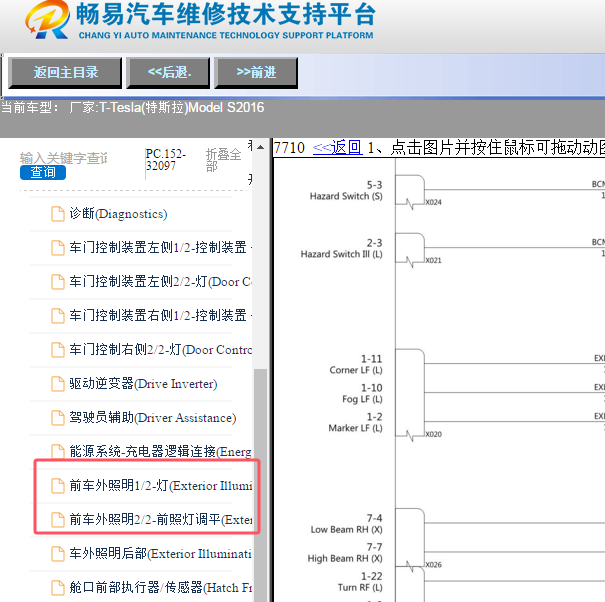This screenshot has height=602, width=605.
Task: Click the 当前车型 Tesla Model S2016 text
Action: (x=133, y=107)
